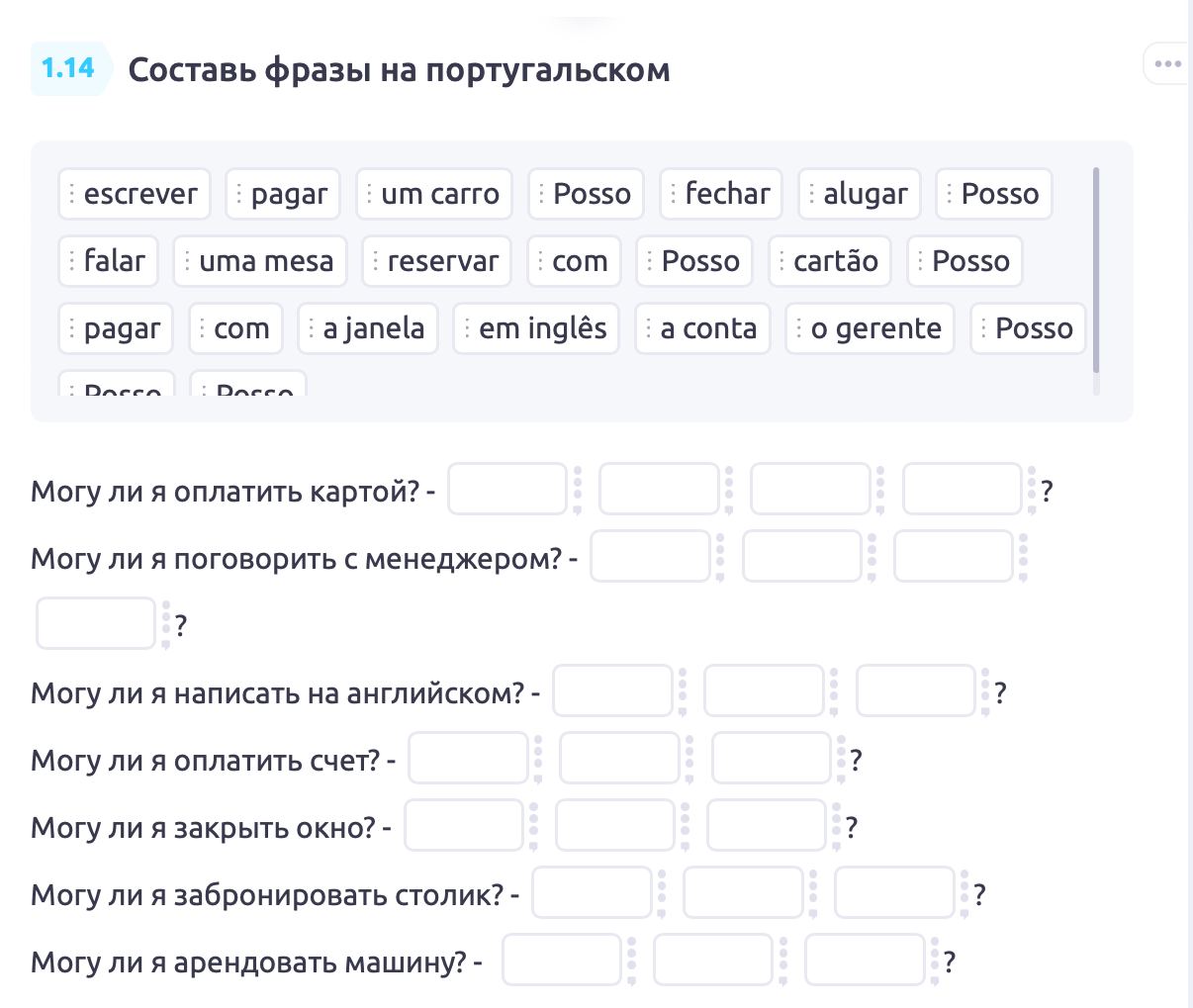Click the drag handle on 'o gerente' chip

click(799, 328)
